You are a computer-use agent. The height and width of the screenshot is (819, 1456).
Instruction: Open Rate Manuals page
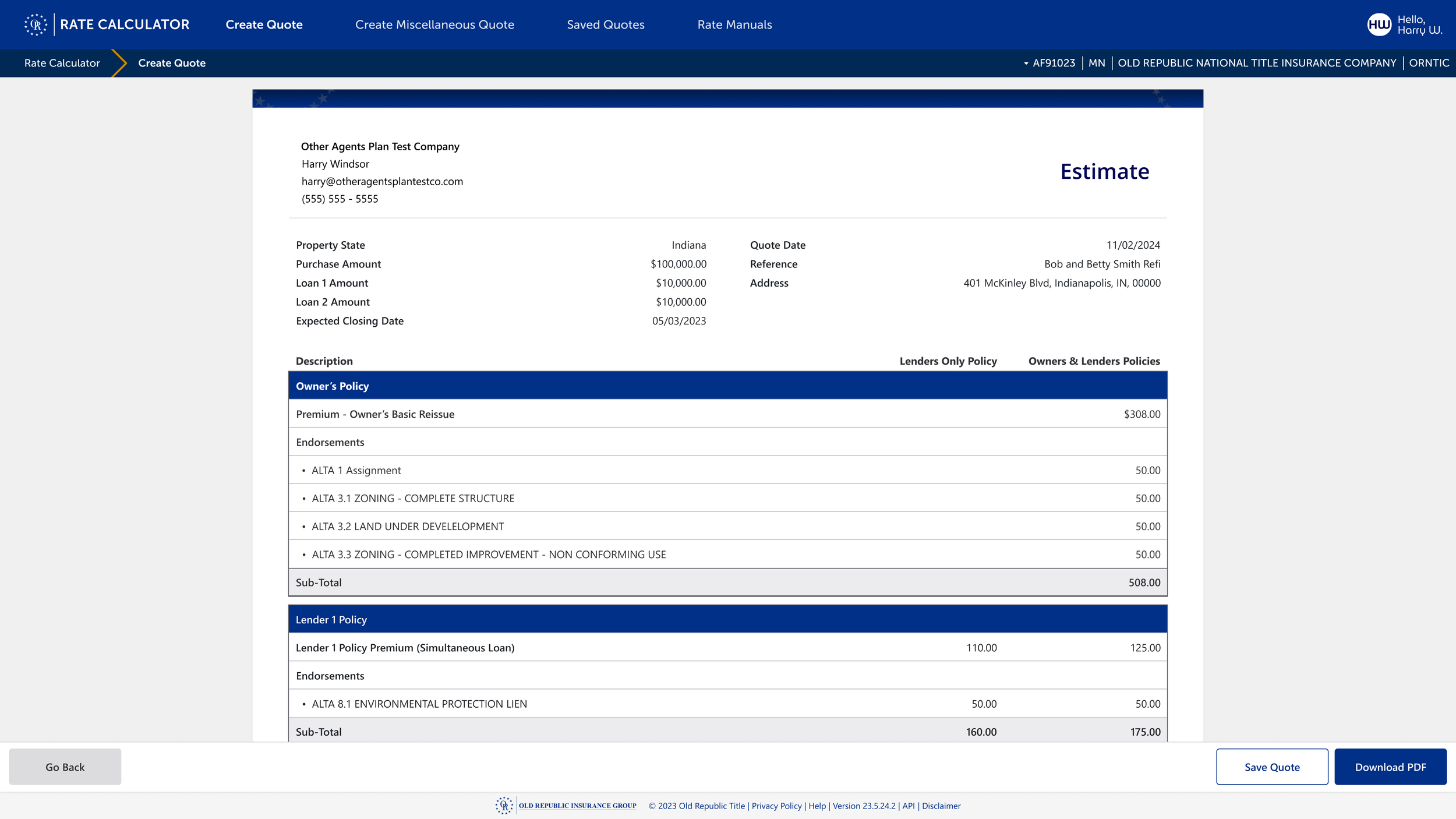[x=734, y=24]
